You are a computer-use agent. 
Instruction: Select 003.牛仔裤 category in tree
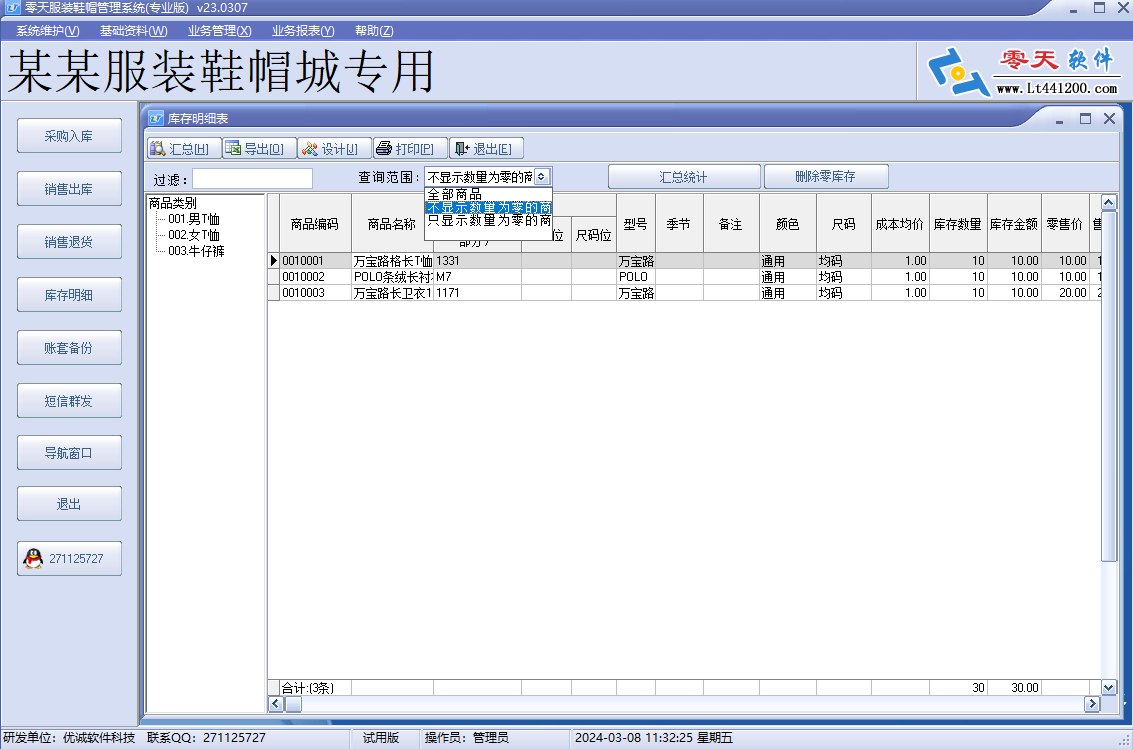[x=196, y=251]
